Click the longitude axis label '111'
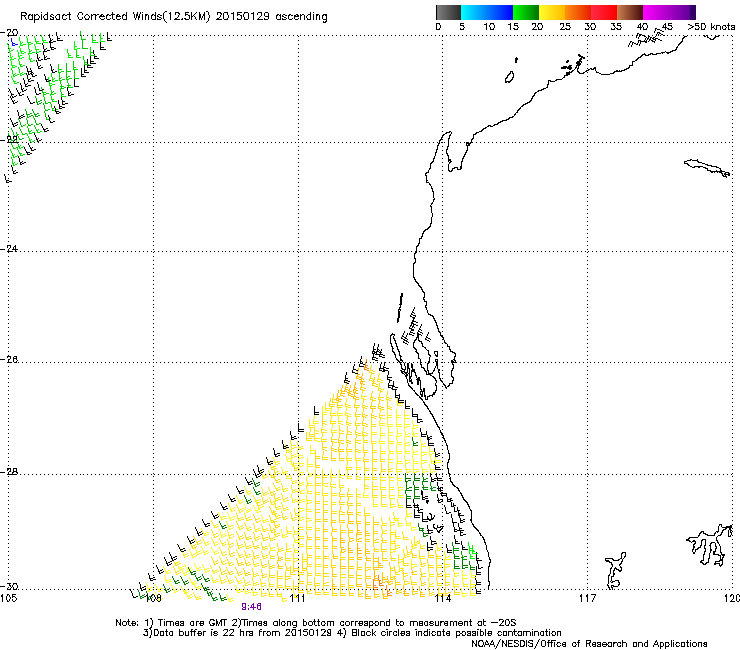This screenshot has height=650, width=740. click(297, 599)
